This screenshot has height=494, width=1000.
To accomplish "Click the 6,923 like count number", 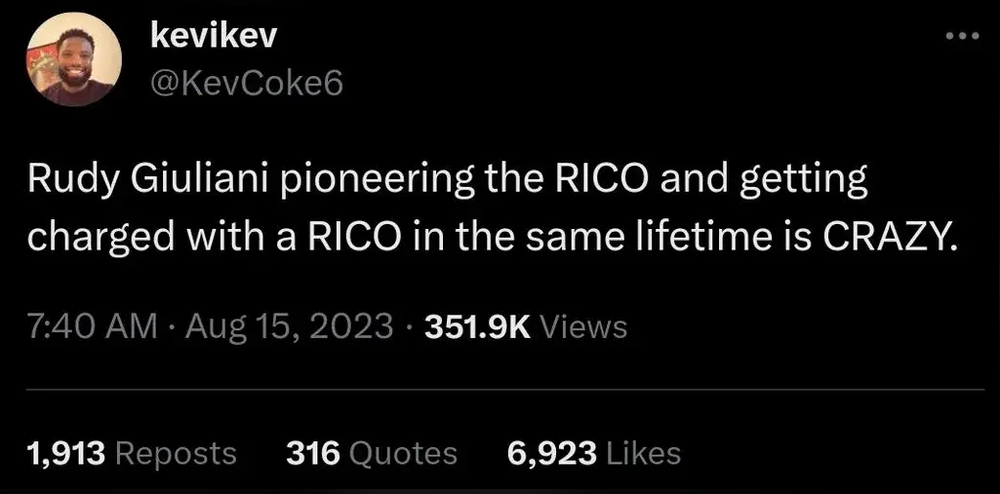I will point(551,453).
